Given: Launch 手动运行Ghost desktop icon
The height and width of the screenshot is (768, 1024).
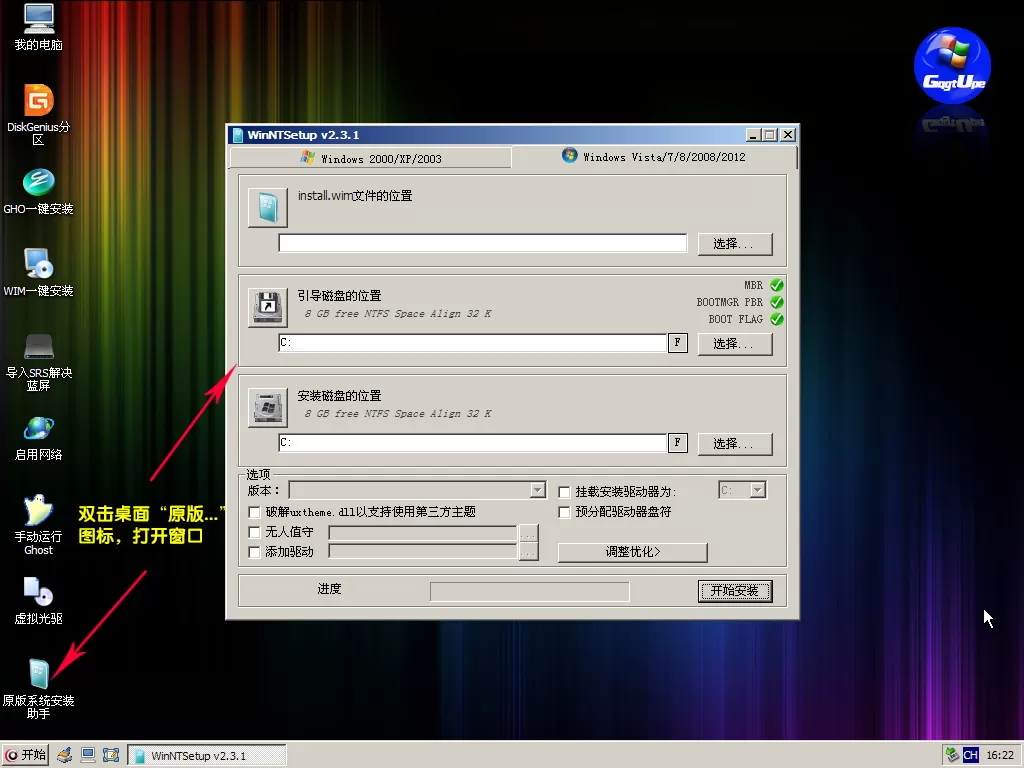Looking at the screenshot, I should [38, 511].
